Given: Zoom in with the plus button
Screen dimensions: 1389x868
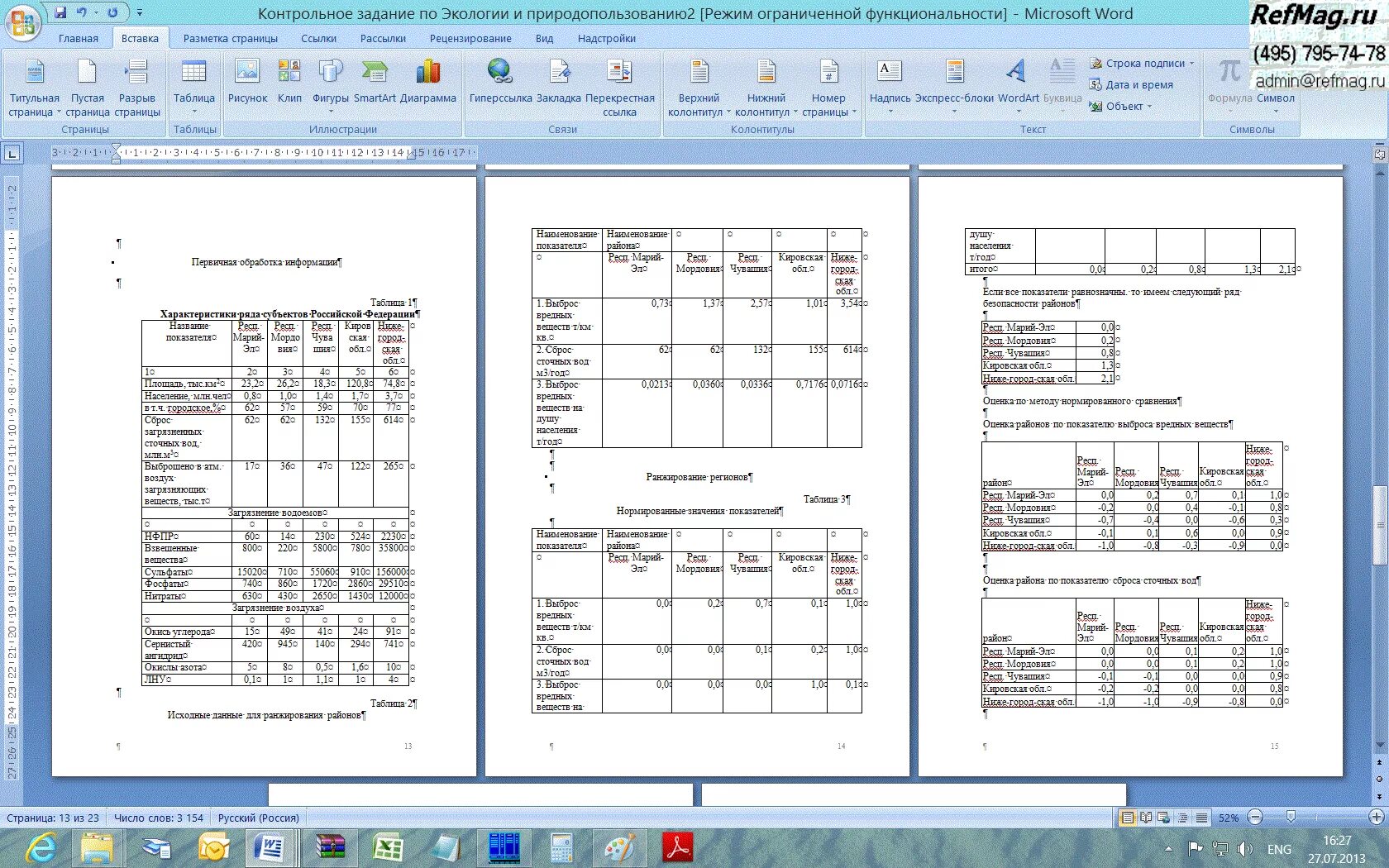Looking at the screenshot, I should [1377, 818].
